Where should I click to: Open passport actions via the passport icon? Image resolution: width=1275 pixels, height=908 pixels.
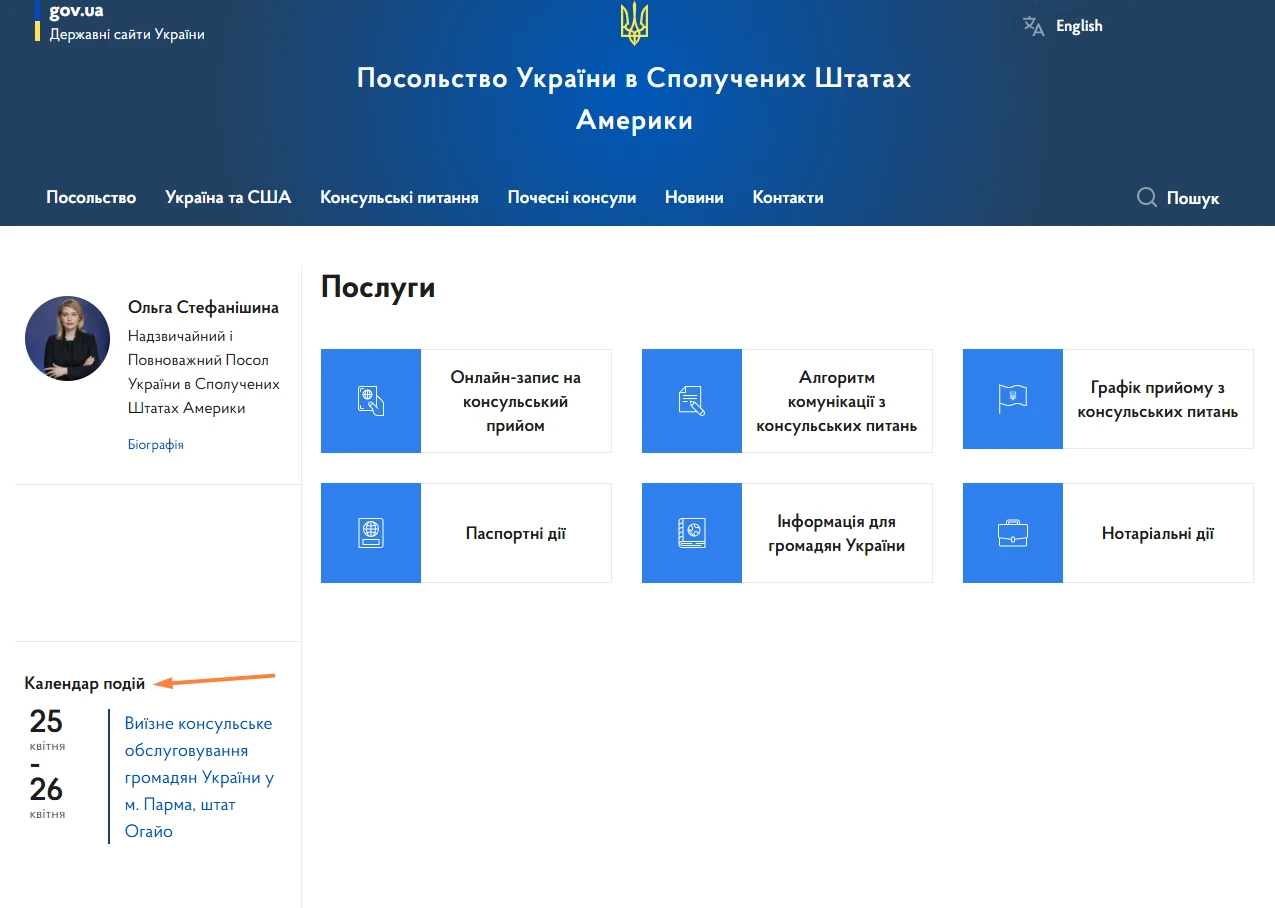[370, 532]
